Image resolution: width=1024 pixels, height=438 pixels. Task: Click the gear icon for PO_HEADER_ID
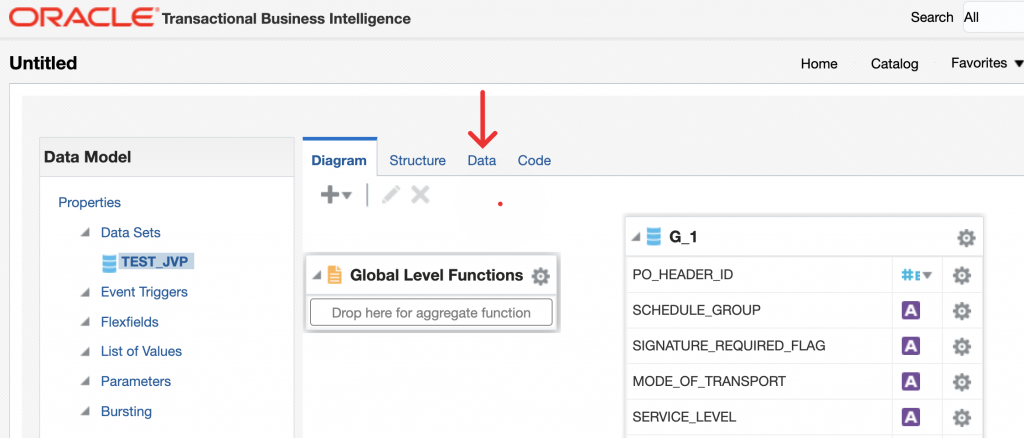click(x=961, y=276)
